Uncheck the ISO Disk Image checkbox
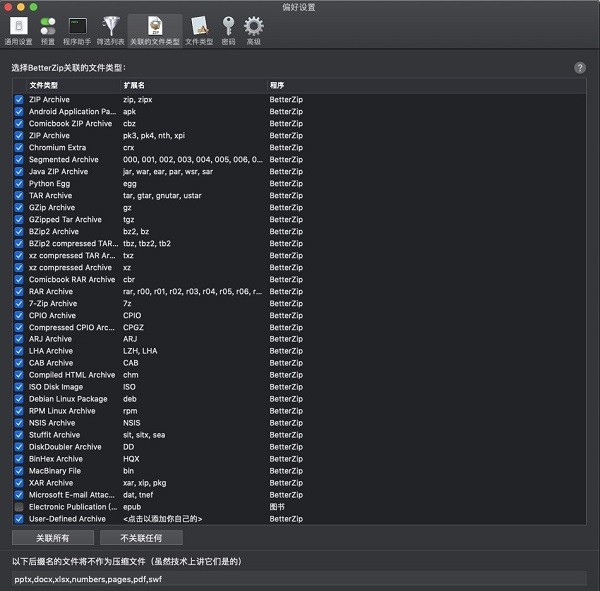Screen dimensions: 600x591 [19, 387]
